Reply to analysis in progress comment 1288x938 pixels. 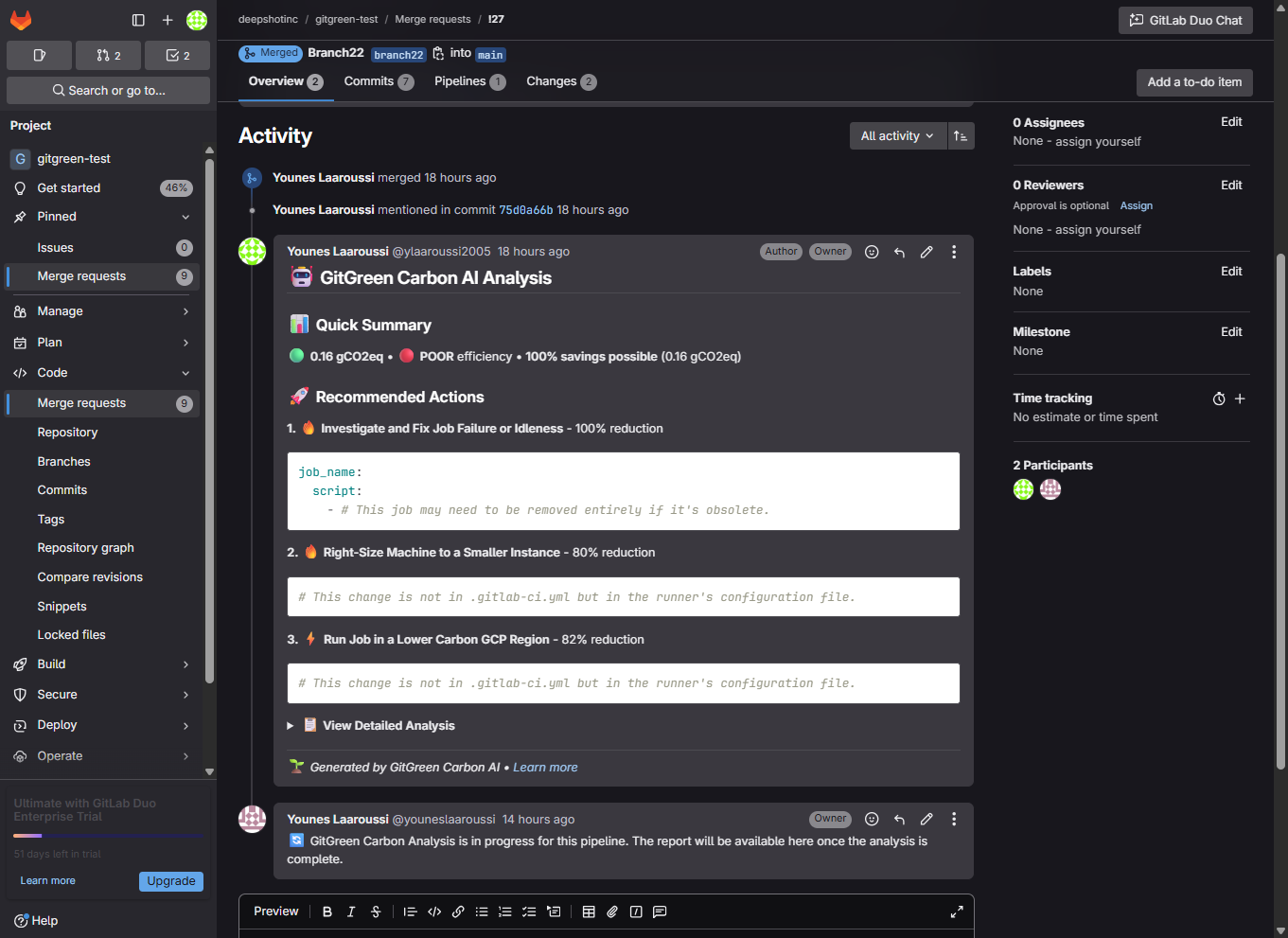(899, 819)
